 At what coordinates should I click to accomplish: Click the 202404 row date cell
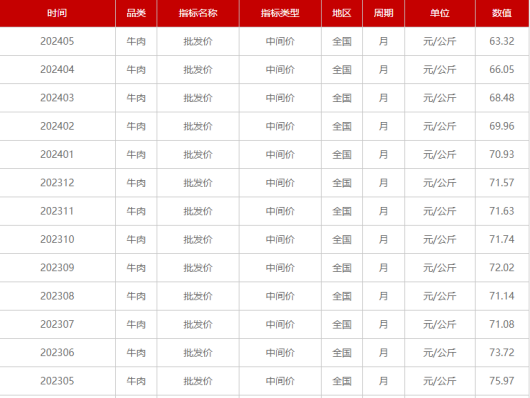pos(57,70)
